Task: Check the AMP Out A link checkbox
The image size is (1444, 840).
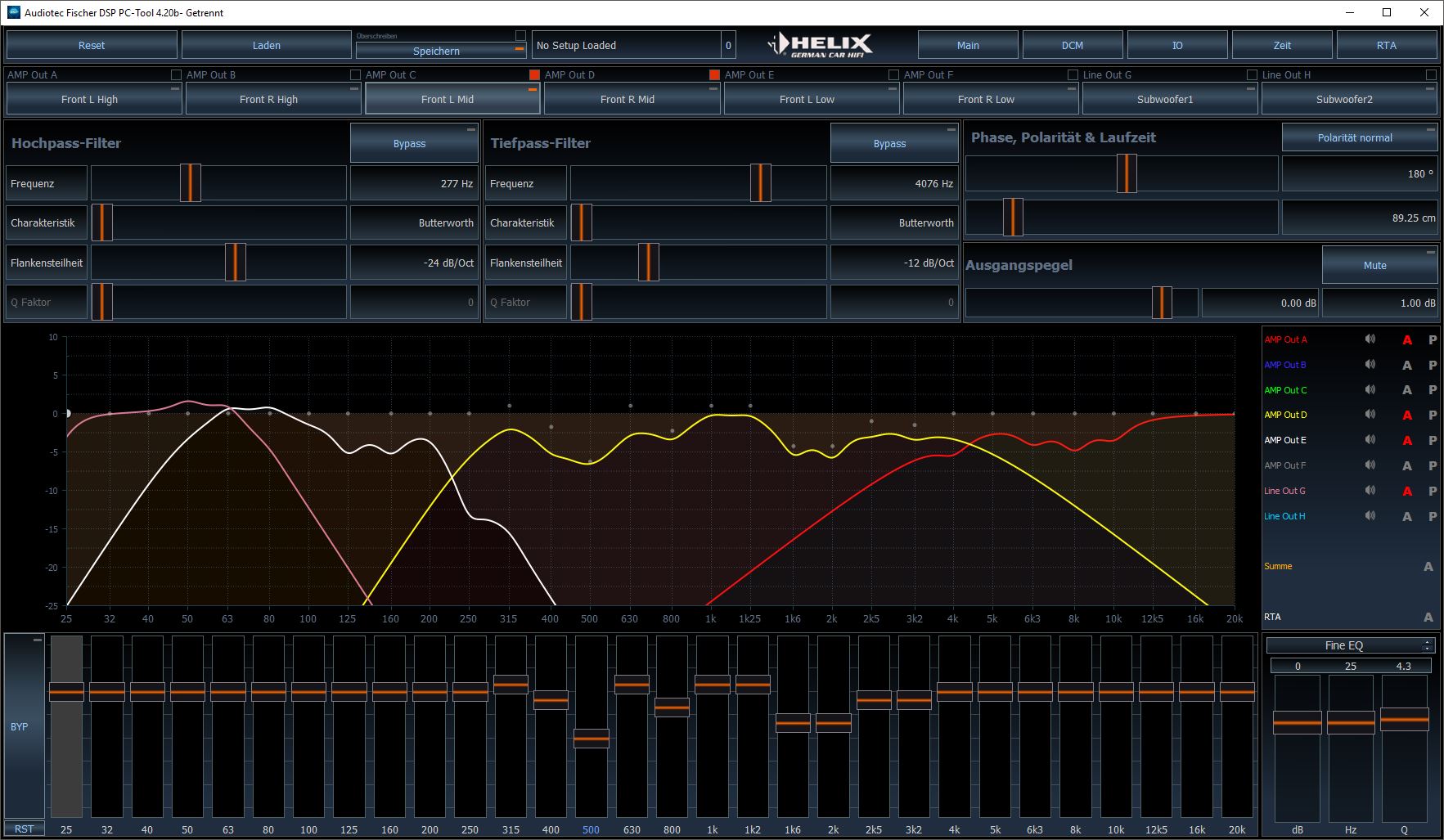Action: pos(176,75)
